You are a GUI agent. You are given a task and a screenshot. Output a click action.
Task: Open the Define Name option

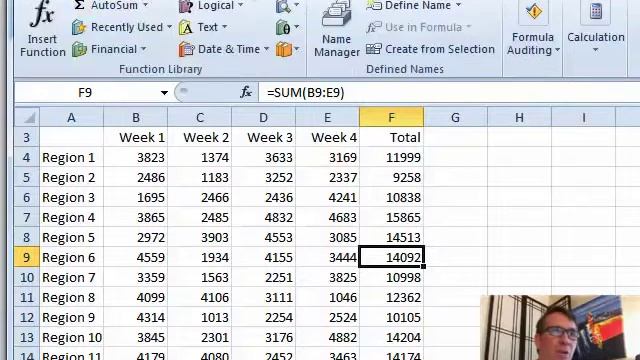pyautogui.click(x=413, y=6)
